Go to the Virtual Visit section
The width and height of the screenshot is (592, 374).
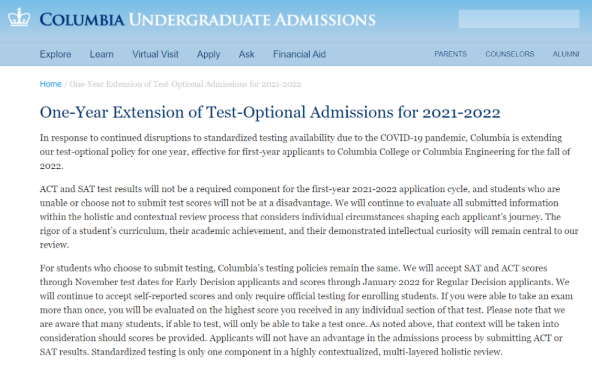pos(155,54)
